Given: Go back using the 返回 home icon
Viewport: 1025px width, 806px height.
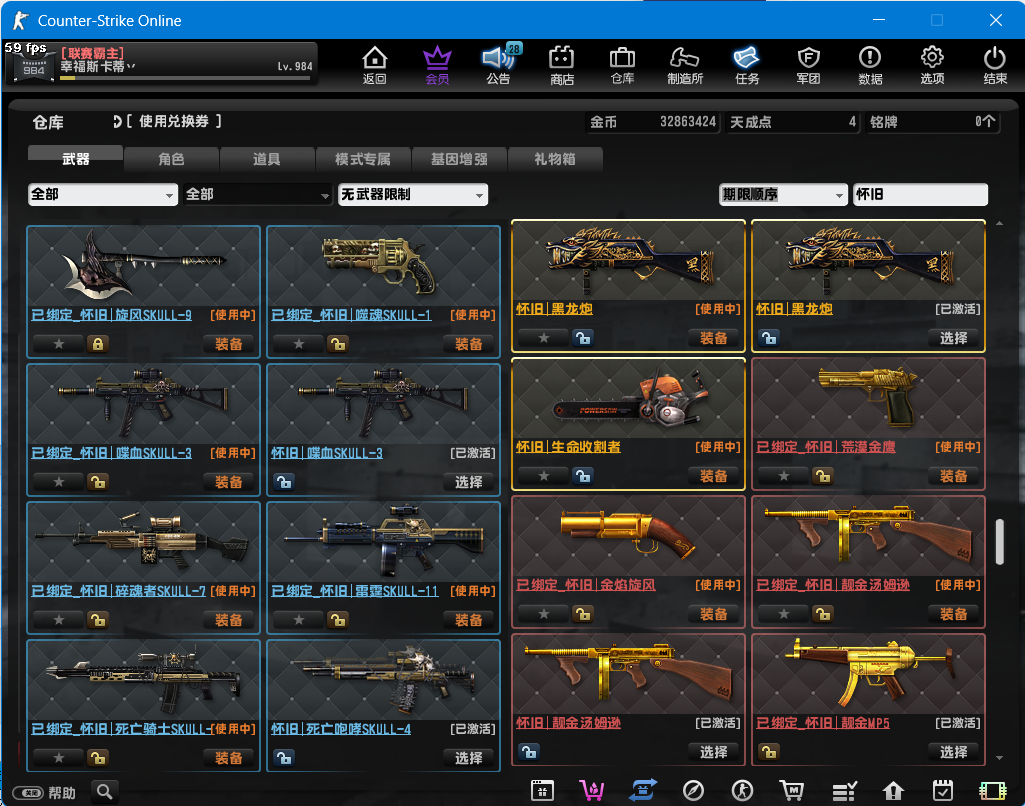Looking at the screenshot, I should 375,65.
